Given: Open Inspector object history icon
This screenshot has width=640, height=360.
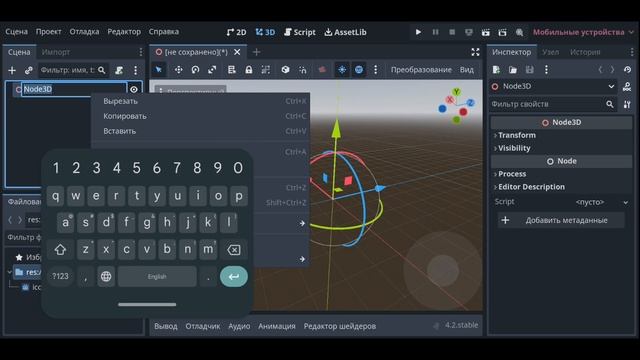Looking at the screenshot, I should tap(627, 70).
